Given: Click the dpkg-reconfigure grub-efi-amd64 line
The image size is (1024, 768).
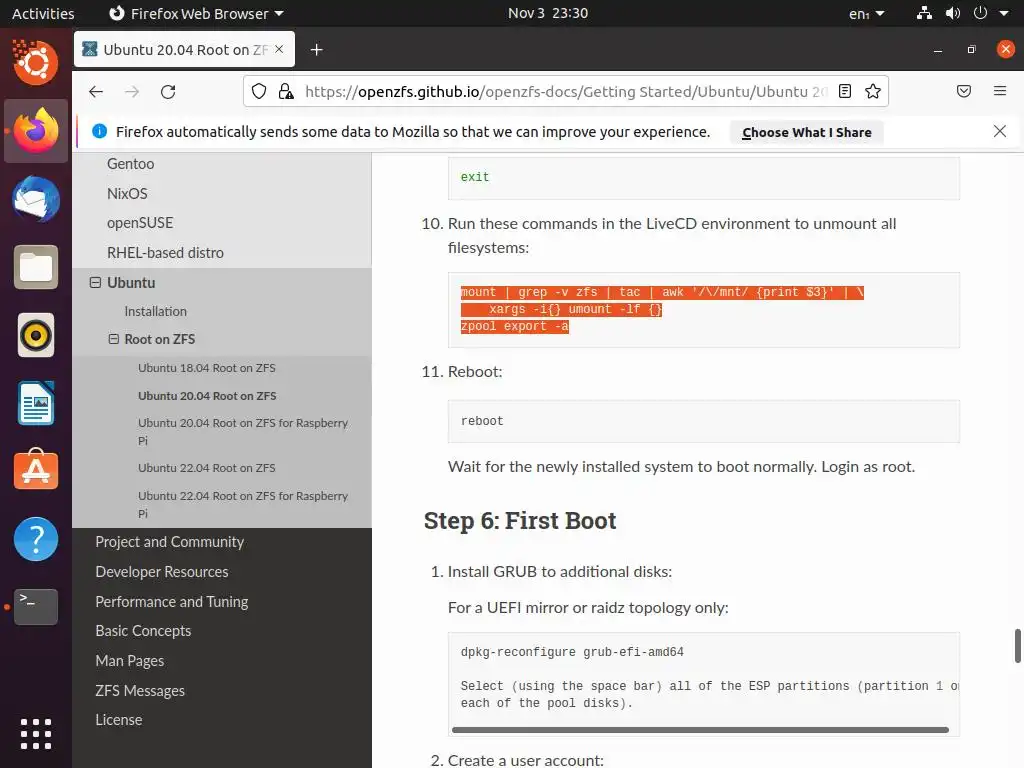Looking at the screenshot, I should (x=572, y=652).
